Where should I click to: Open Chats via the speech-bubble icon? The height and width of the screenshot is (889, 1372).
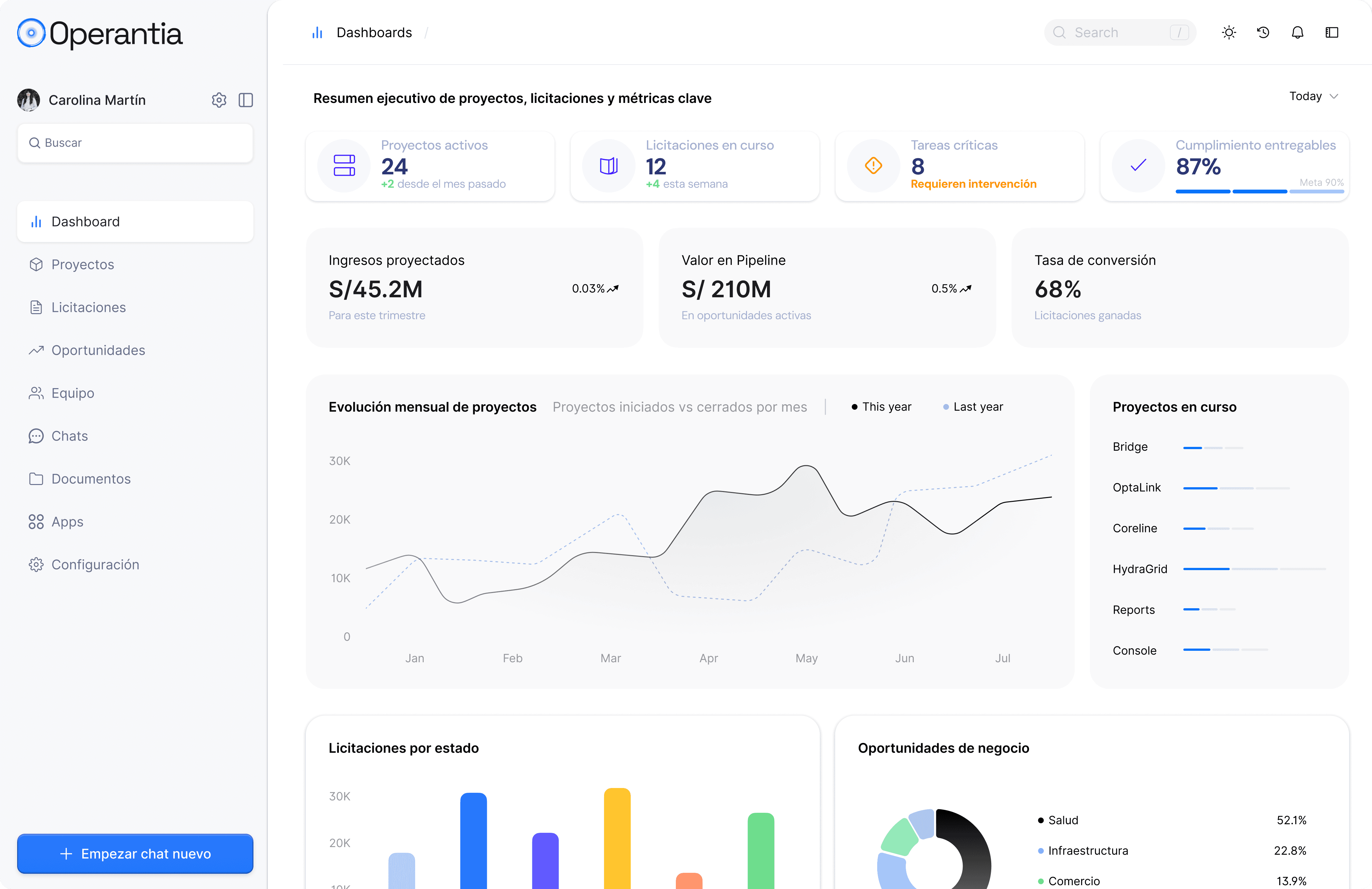click(36, 436)
